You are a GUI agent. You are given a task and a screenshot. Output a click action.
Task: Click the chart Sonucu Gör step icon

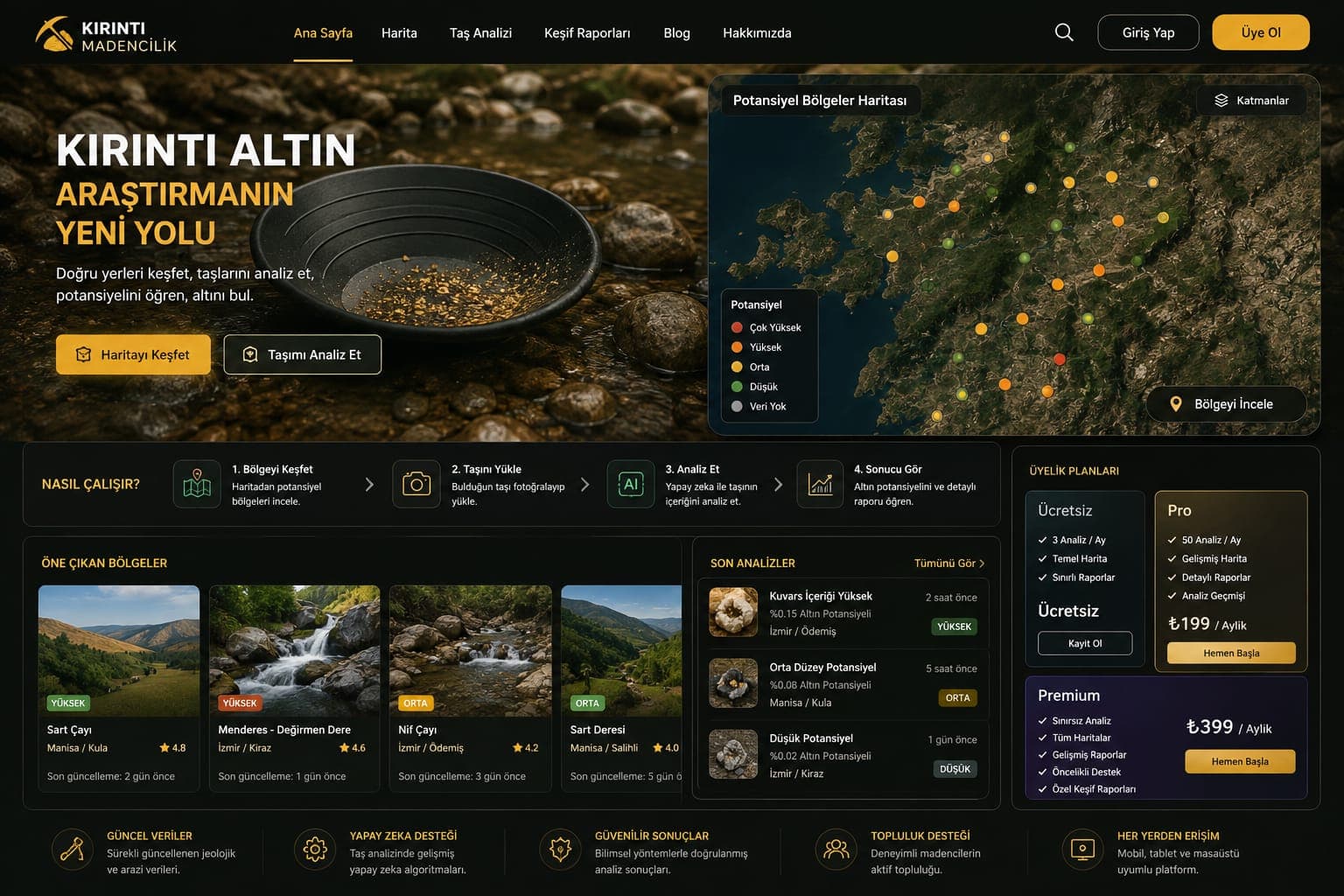[x=820, y=484]
